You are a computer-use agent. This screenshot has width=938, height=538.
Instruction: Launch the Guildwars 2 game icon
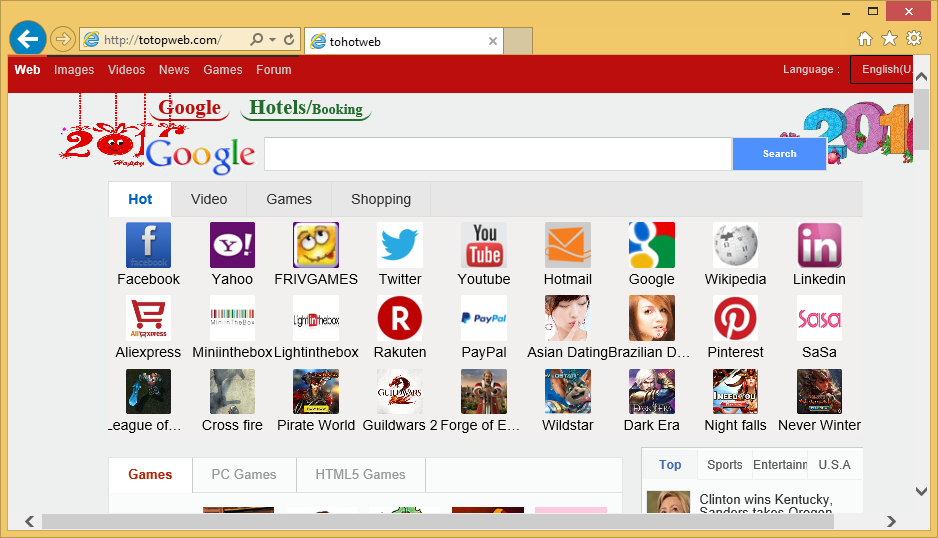click(x=400, y=391)
